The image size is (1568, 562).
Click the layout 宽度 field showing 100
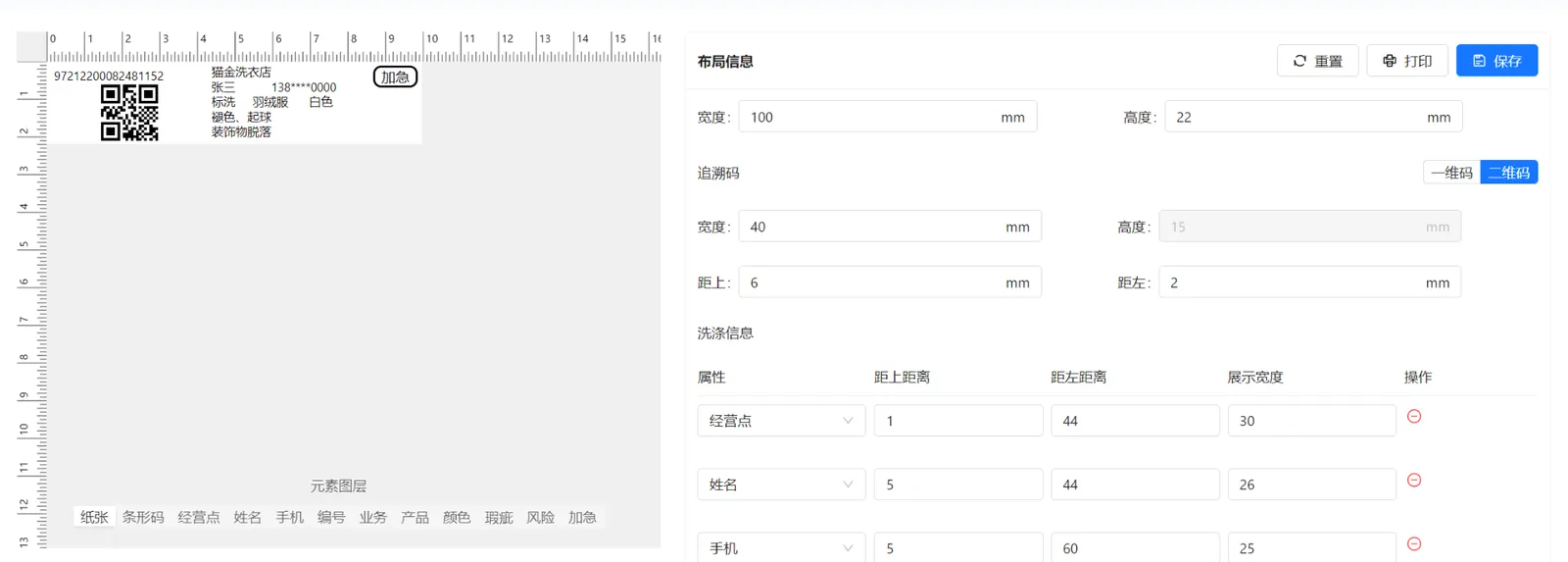(x=887, y=117)
